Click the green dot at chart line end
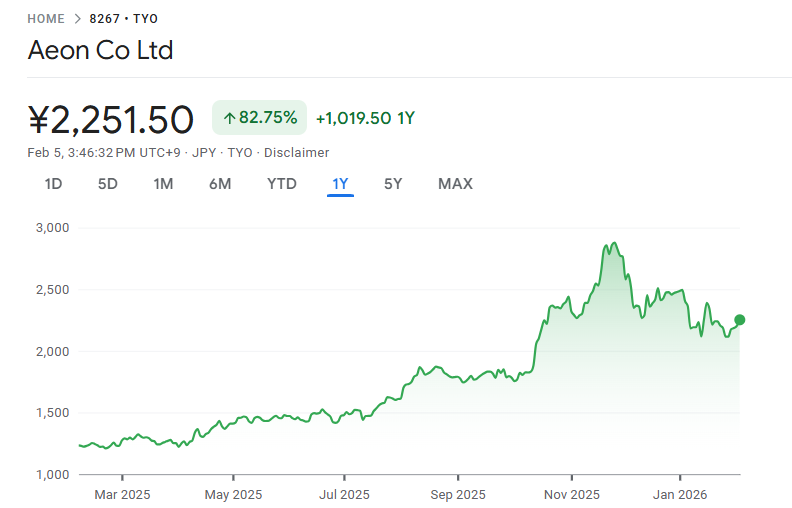The height and width of the screenshot is (508, 792). pos(740,320)
